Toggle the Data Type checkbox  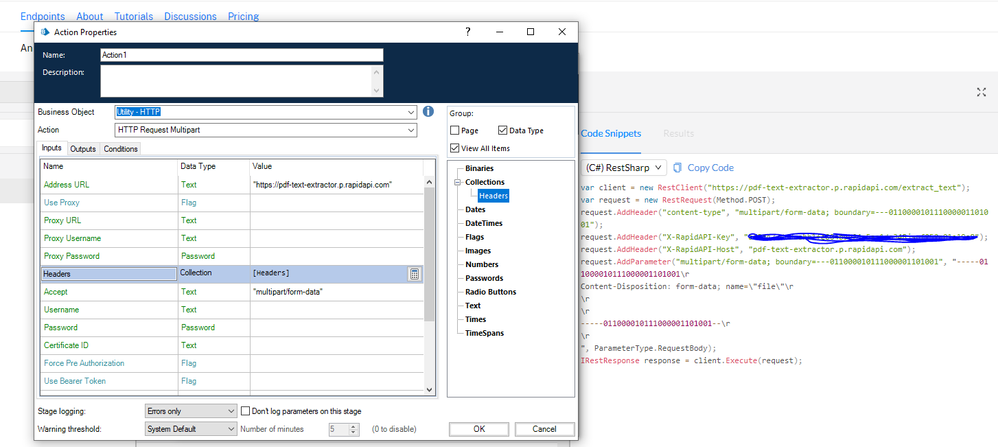coord(503,130)
